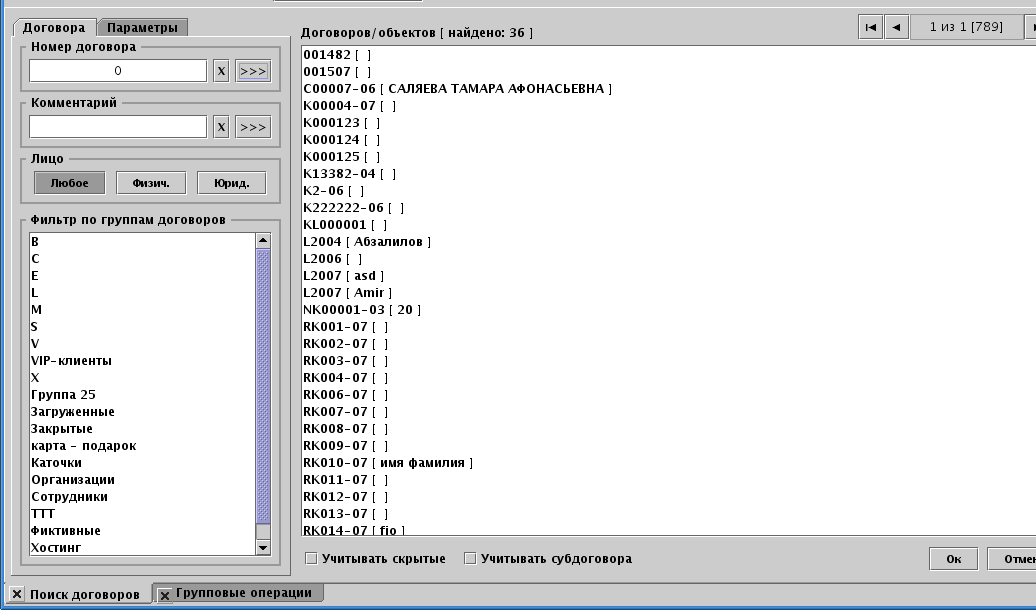The width and height of the screenshot is (1036, 610).
Task: Clear the contract number field with X
Action: (x=221, y=71)
